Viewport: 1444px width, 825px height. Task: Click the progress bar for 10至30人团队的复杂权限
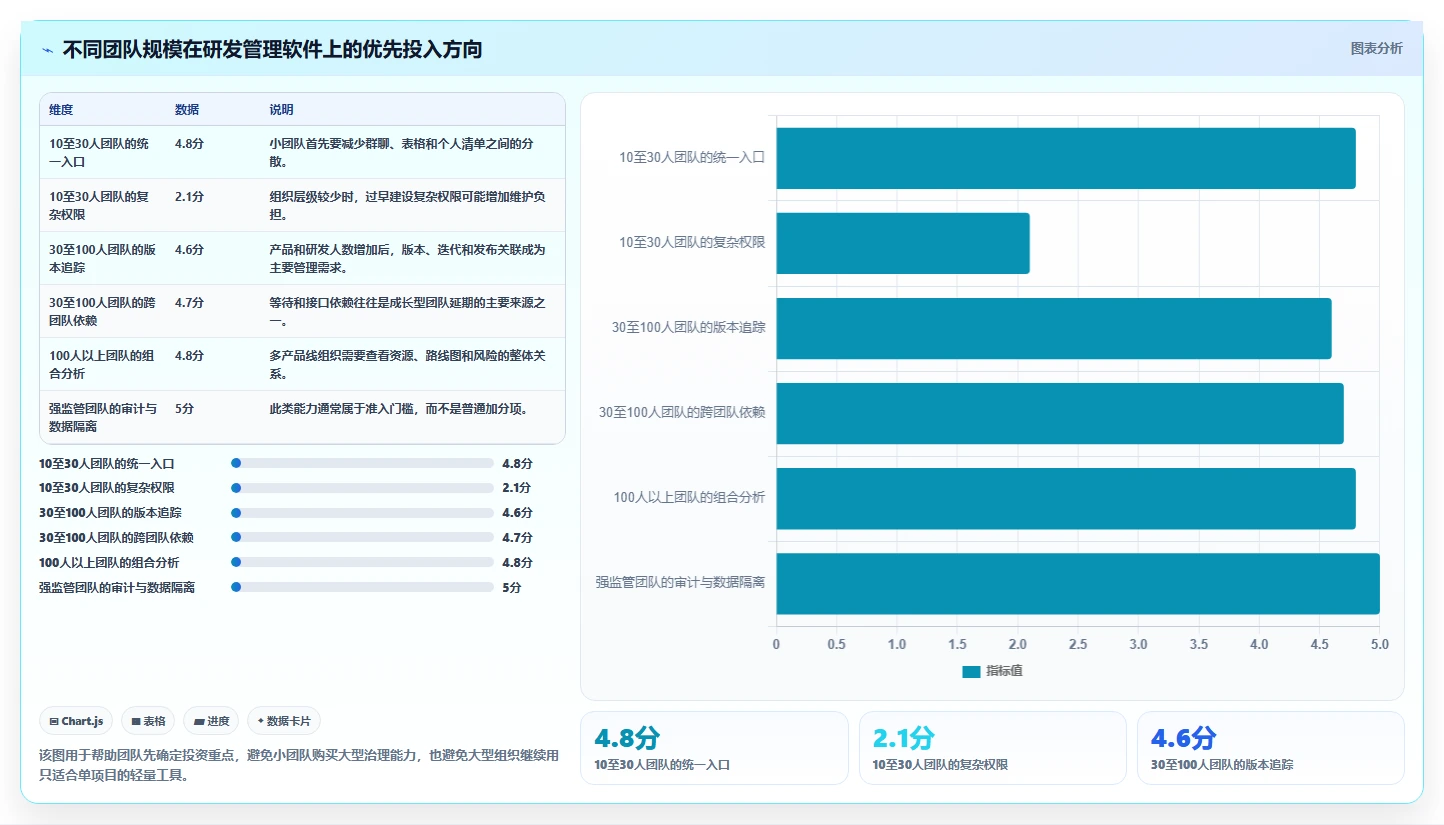362,488
